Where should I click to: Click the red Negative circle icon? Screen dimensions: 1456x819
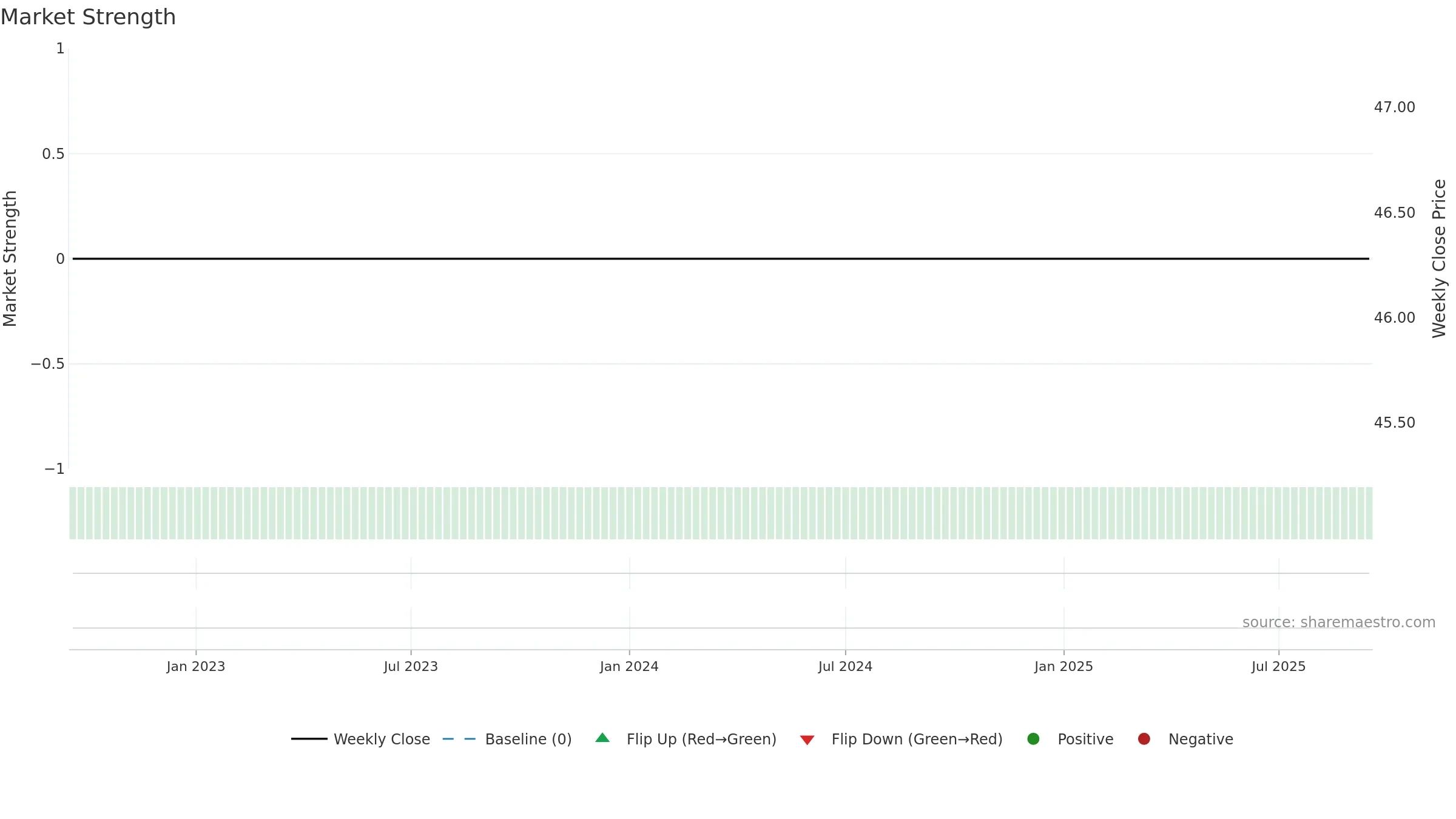(x=1144, y=739)
